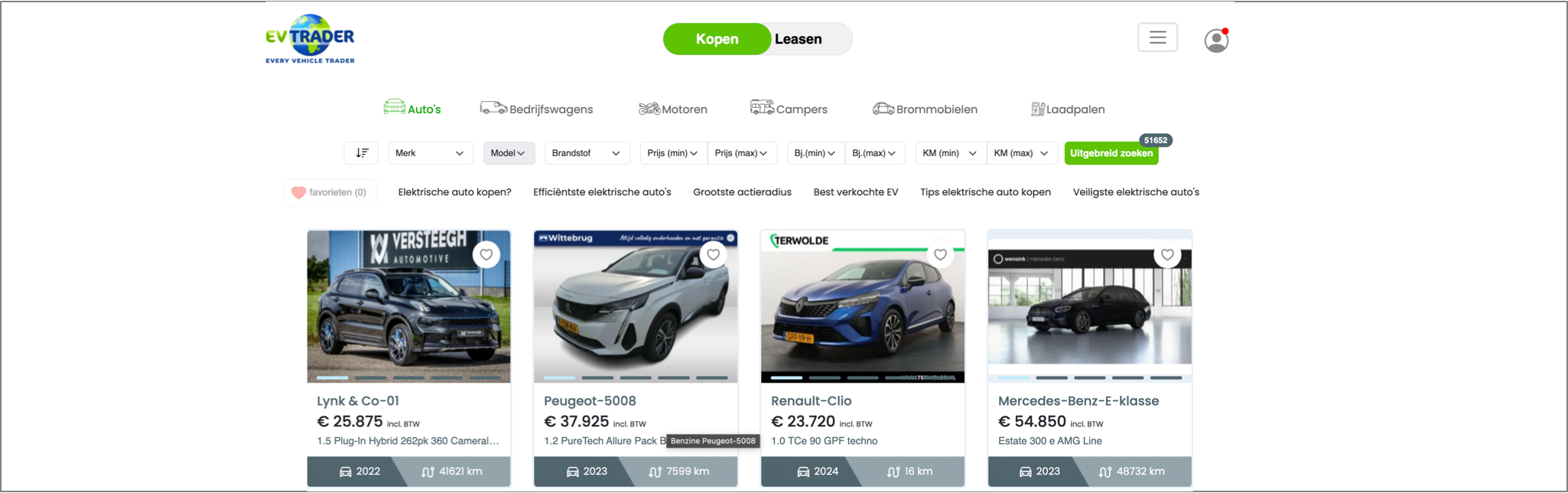Click the 48732 km mileage icon
The height and width of the screenshot is (493, 1568).
pos(1105,472)
